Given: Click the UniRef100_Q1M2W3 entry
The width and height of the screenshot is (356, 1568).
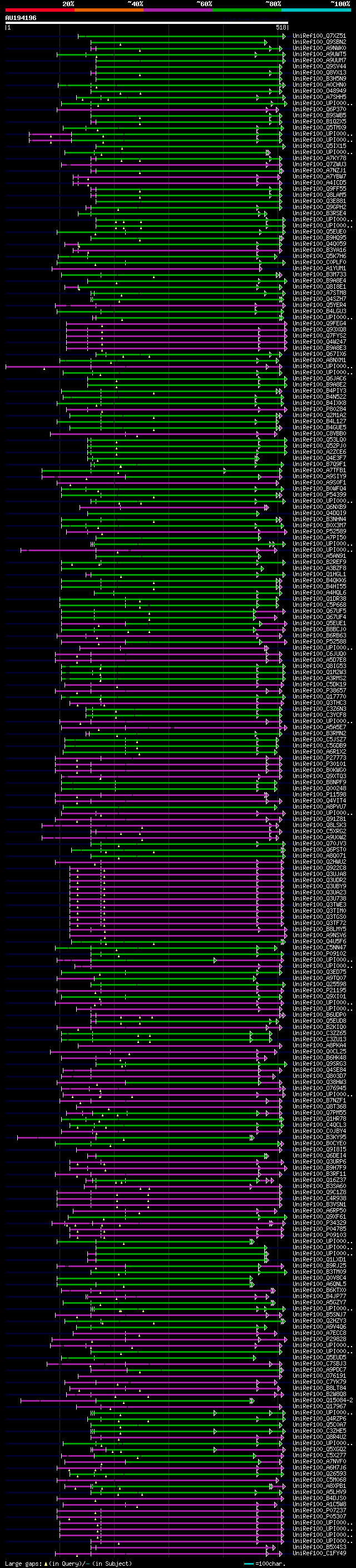Looking at the screenshot, I should (x=319, y=672).
